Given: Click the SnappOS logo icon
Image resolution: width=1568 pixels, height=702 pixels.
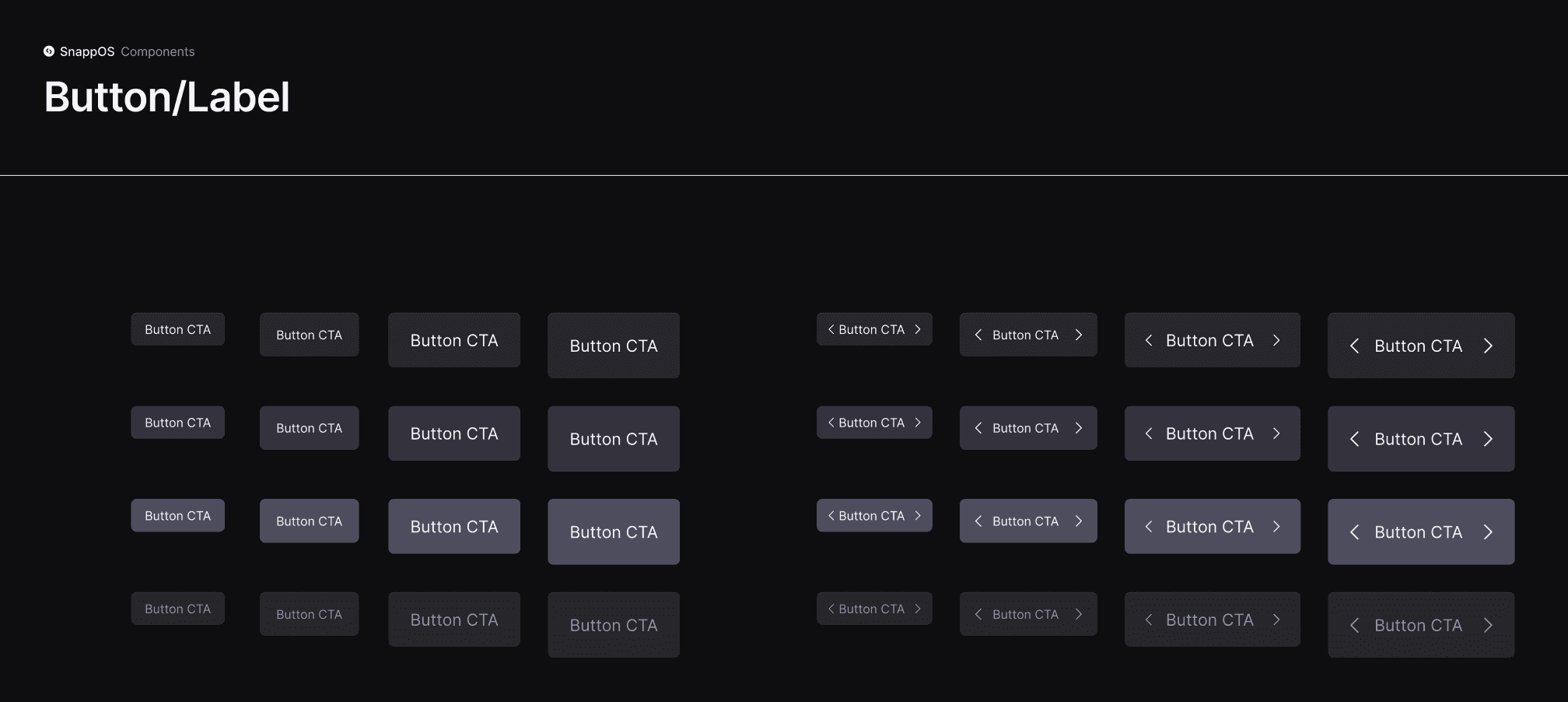Looking at the screenshot, I should [x=50, y=51].
